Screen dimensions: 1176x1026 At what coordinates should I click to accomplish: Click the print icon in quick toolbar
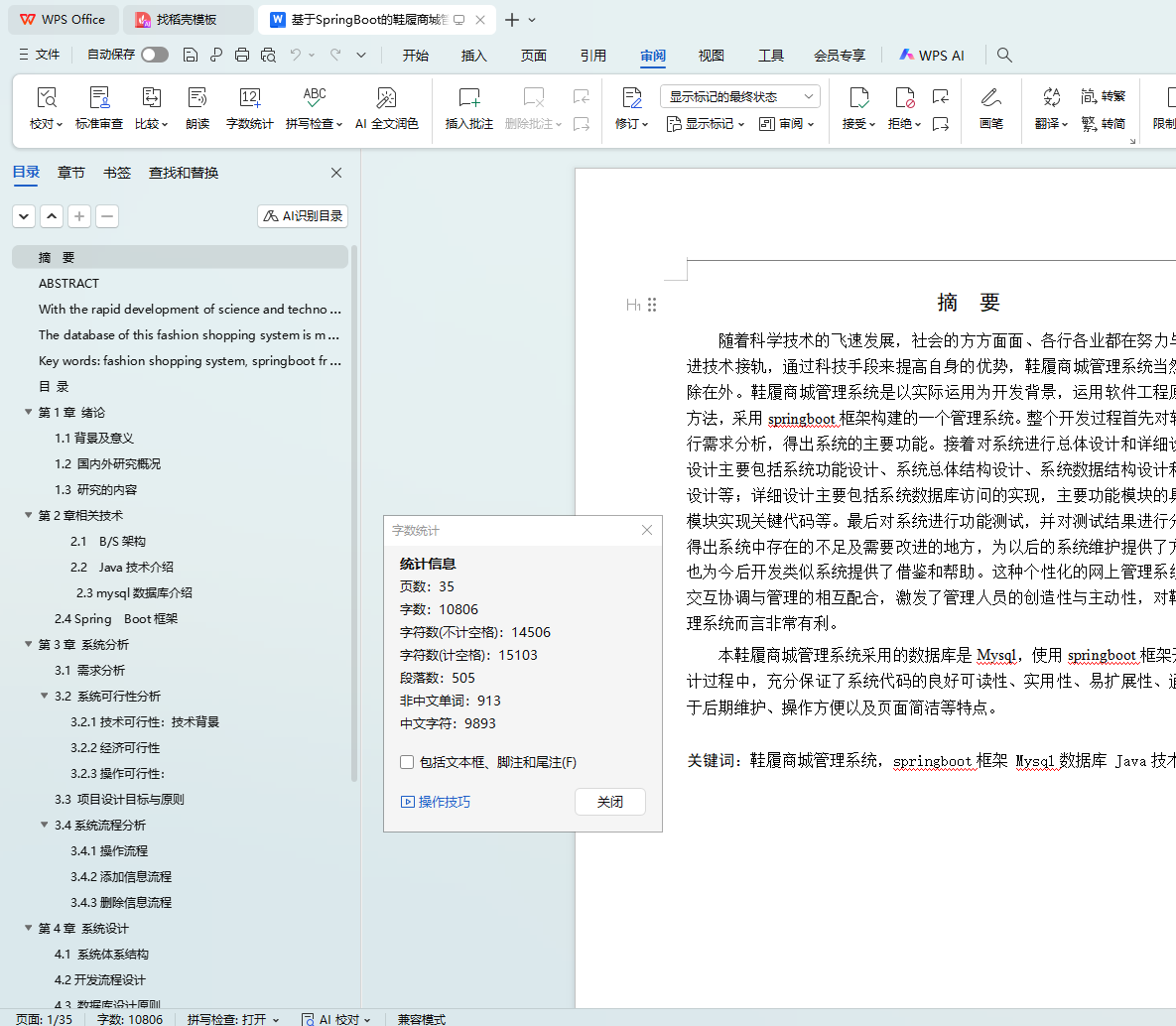(242, 55)
